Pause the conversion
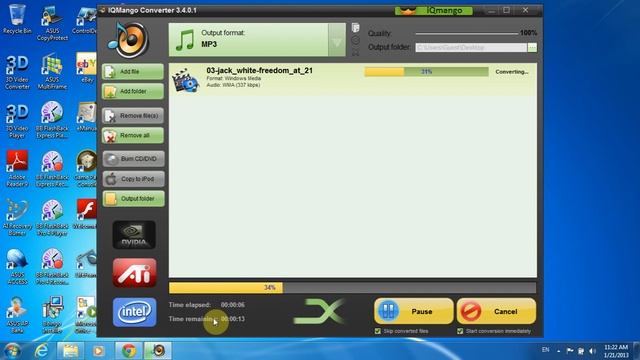 [413, 311]
